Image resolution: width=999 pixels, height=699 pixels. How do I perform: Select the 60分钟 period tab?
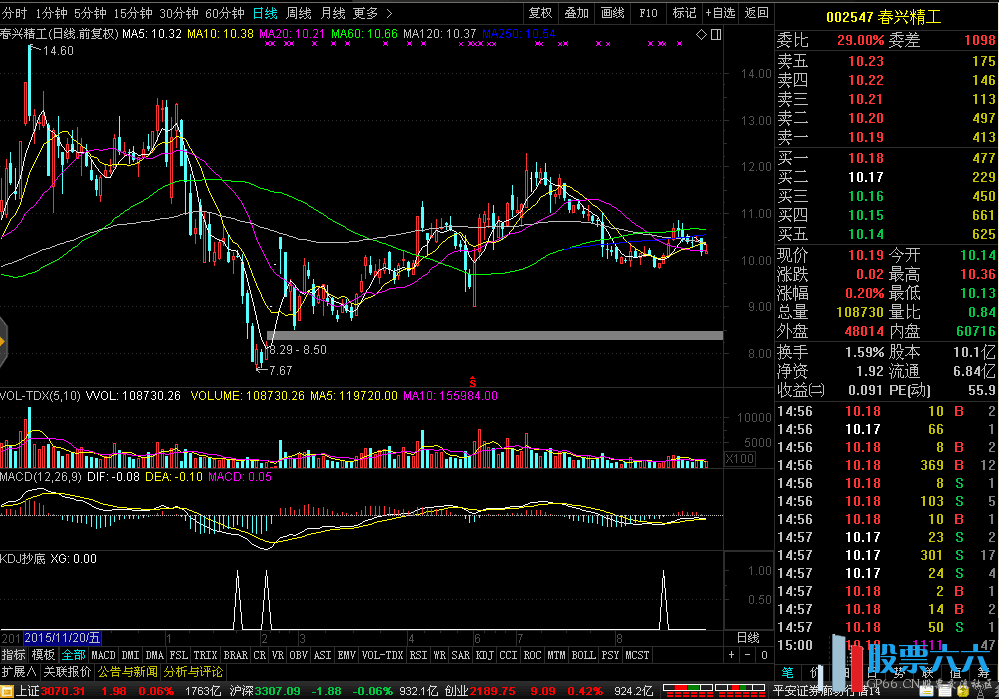click(225, 13)
